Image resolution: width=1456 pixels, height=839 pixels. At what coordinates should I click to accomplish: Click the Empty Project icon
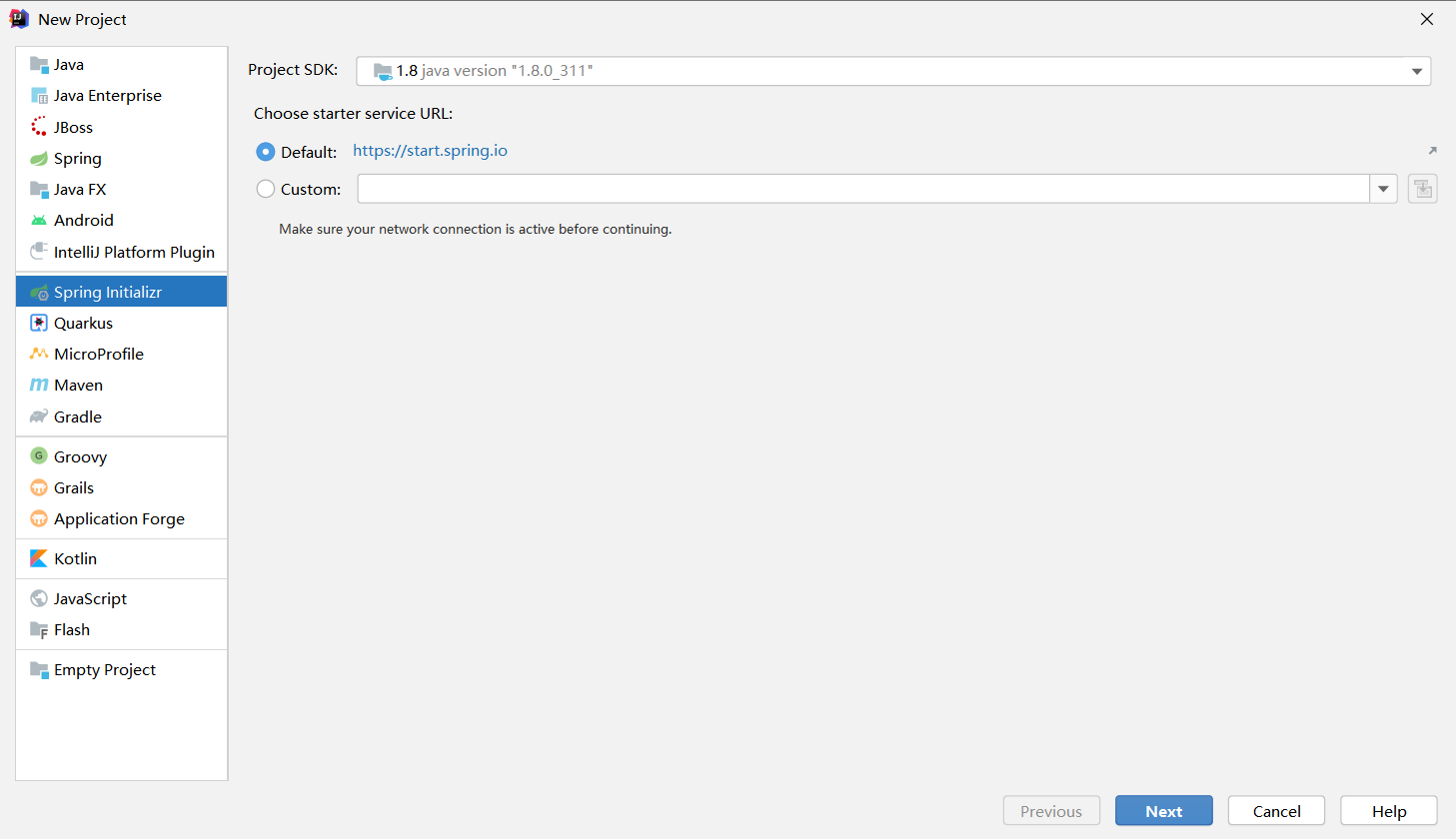pyautogui.click(x=39, y=670)
